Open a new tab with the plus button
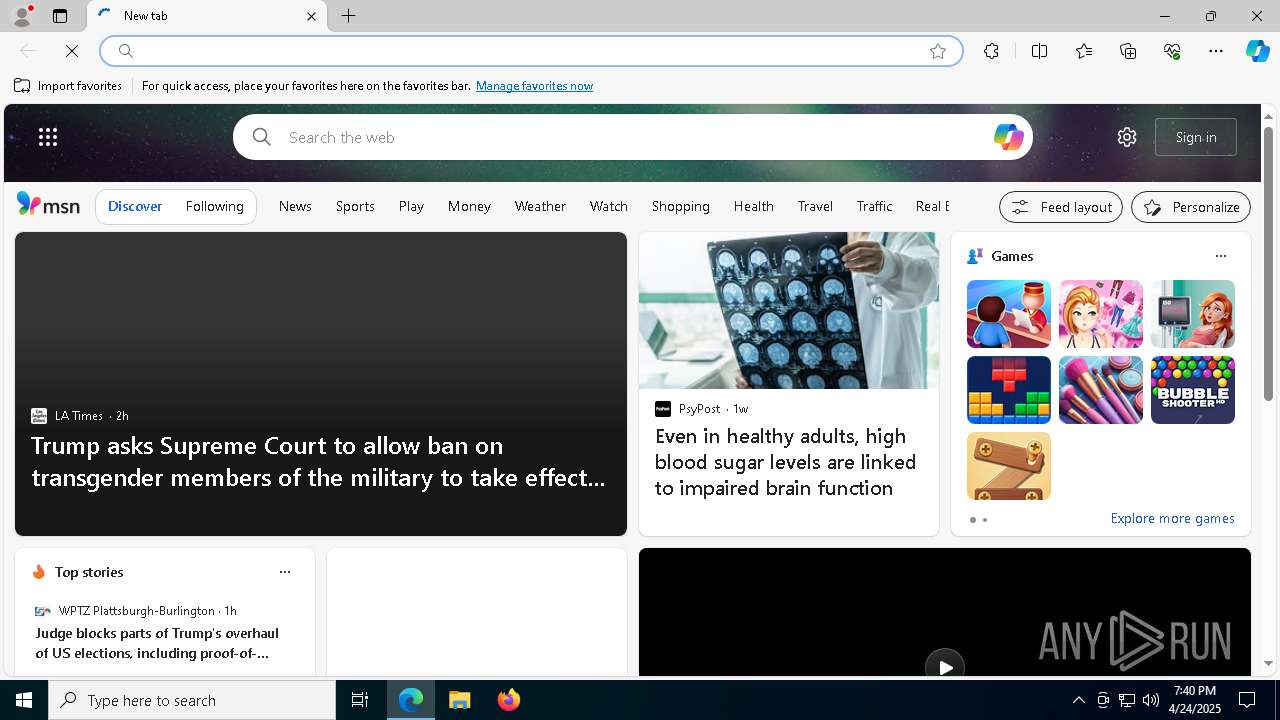The width and height of the screenshot is (1280, 720). pos(349,16)
